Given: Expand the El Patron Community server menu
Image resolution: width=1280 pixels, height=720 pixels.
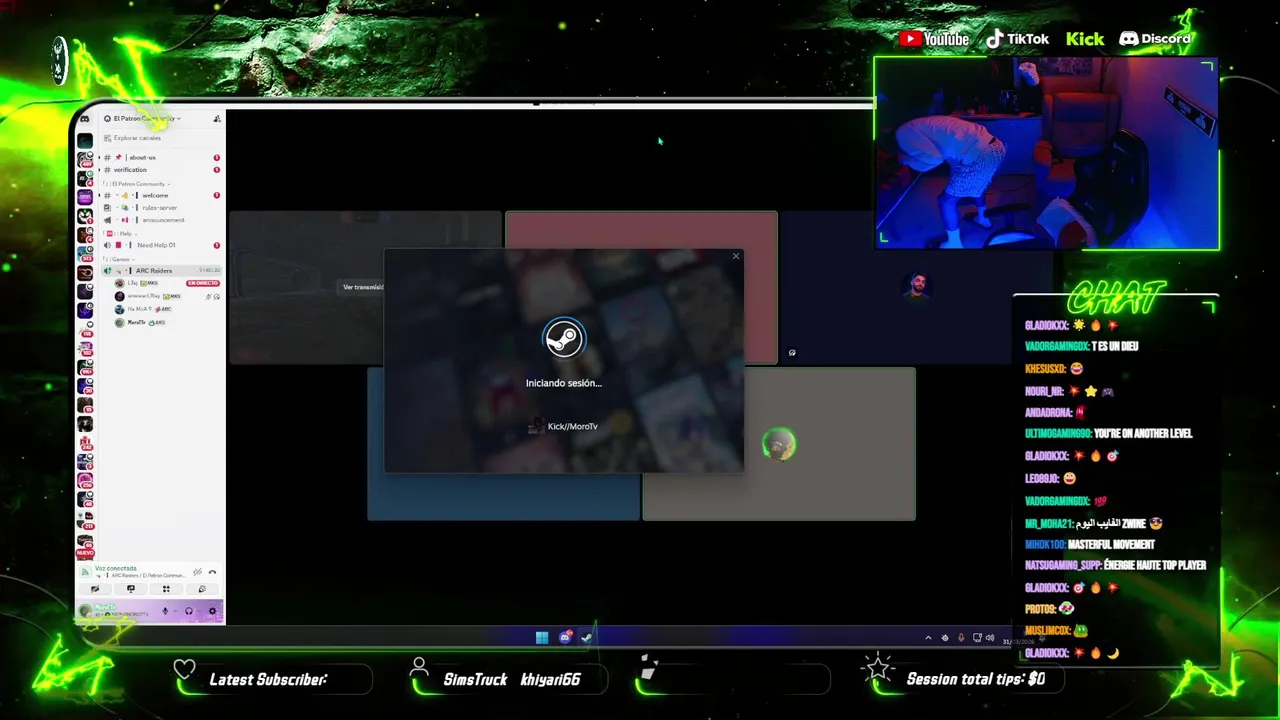Looking at the screenshot, I should tap(142, 118).
